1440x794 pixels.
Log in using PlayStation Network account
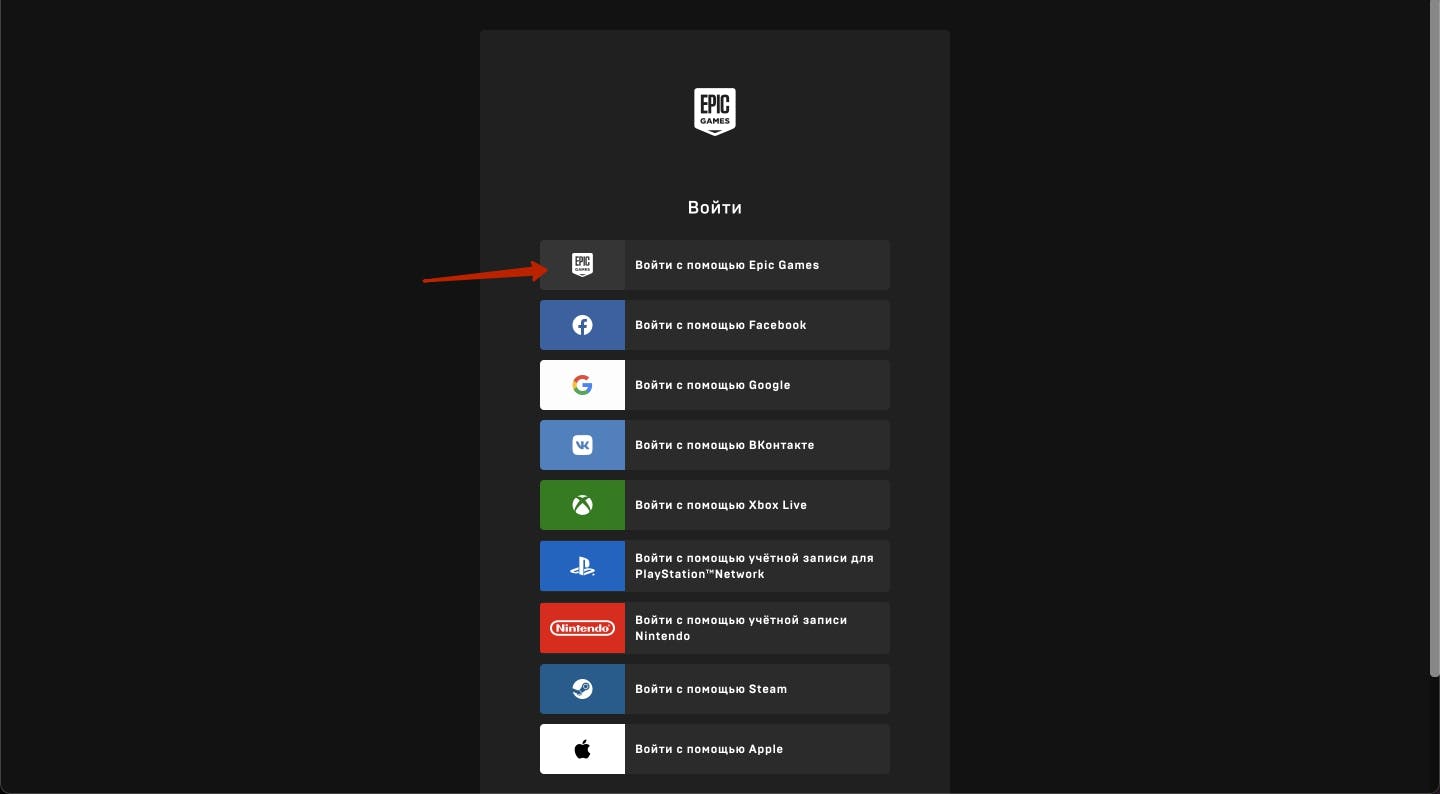coord(715,566)
